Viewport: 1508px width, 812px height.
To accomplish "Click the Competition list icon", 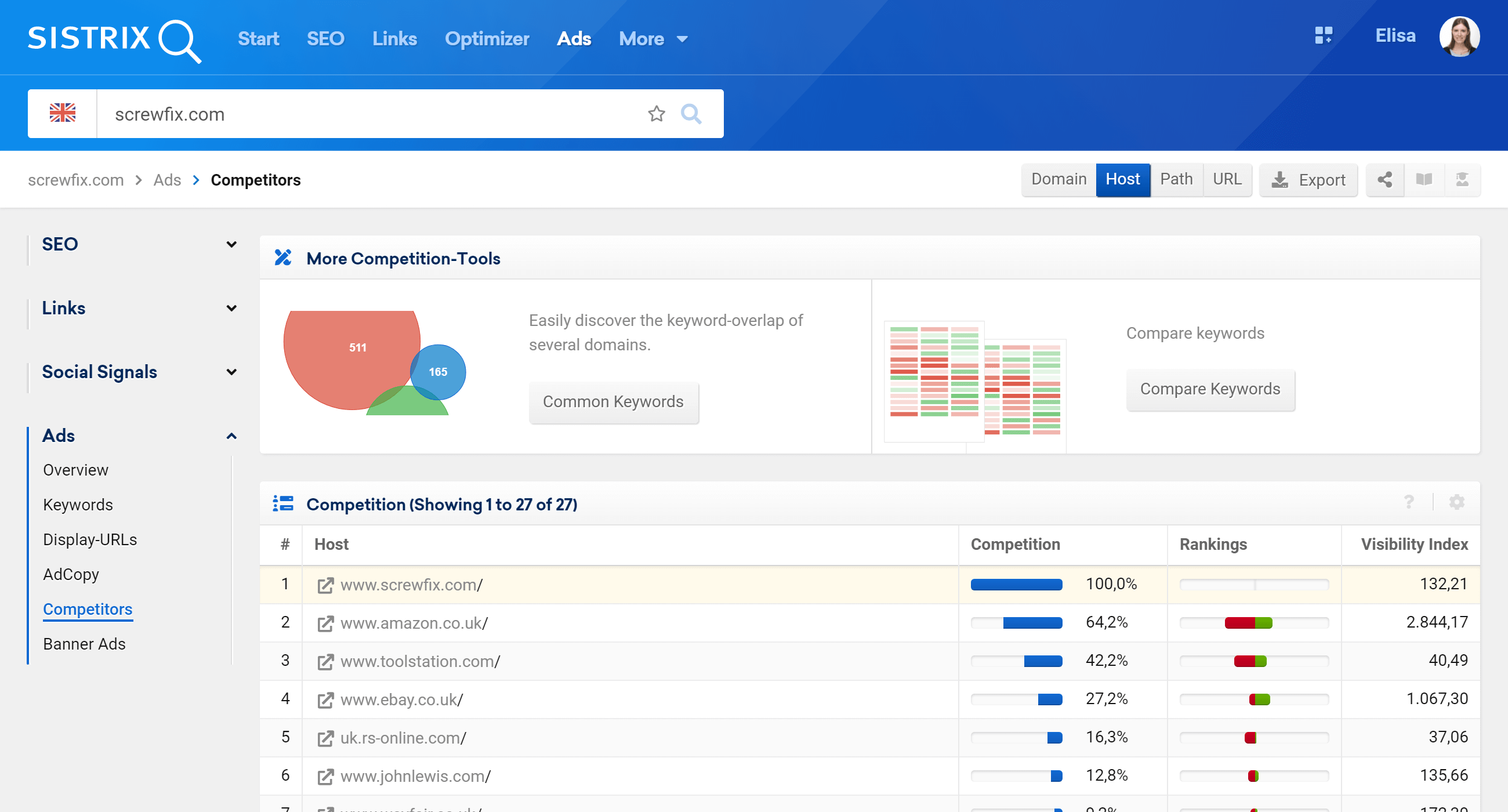I will point(283,503).
